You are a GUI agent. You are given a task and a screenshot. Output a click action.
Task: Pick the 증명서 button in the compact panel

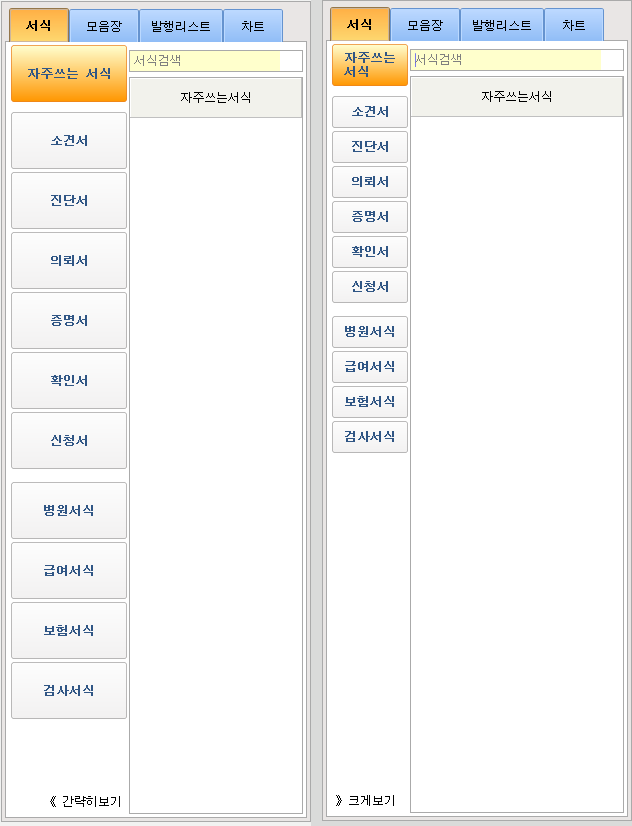370,217
